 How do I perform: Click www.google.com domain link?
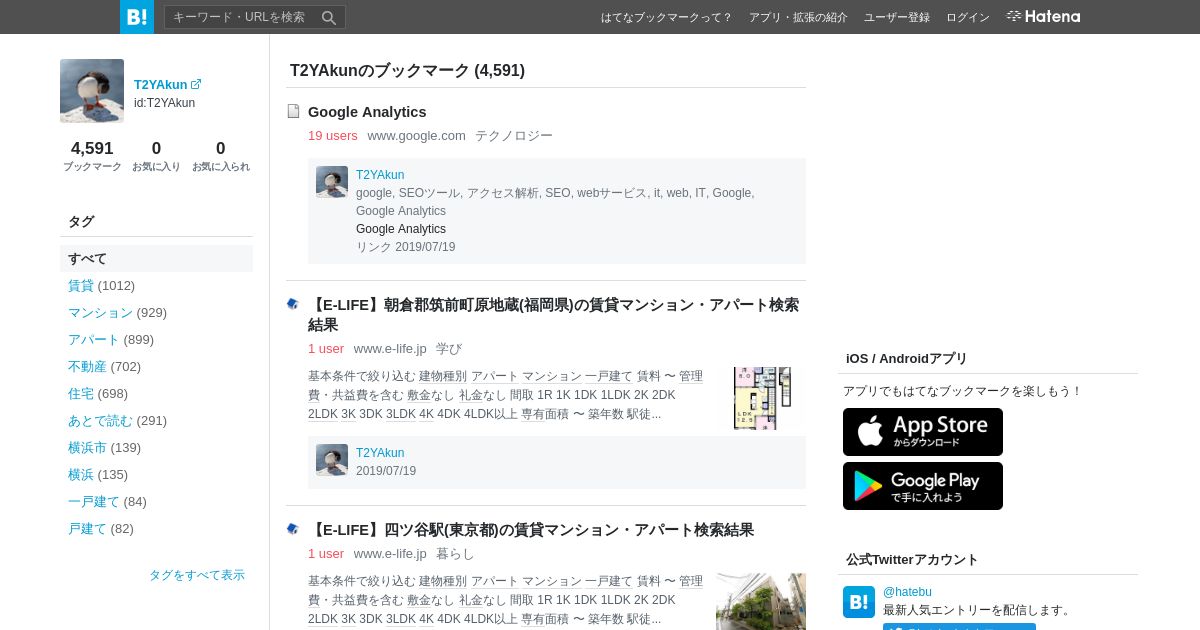pyautogui.click(x=416, y=135)
